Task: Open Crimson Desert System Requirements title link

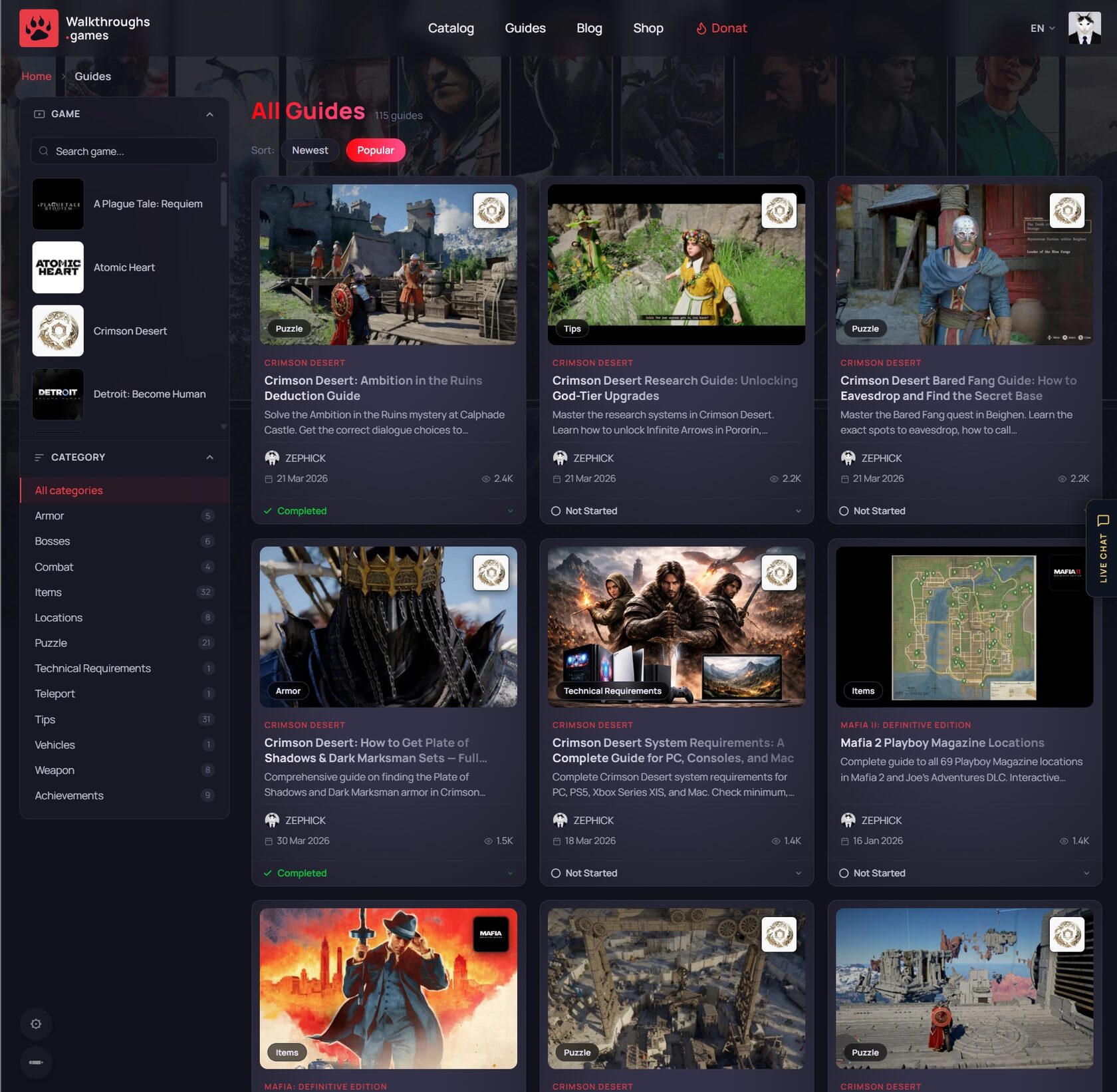Action: 673,751
